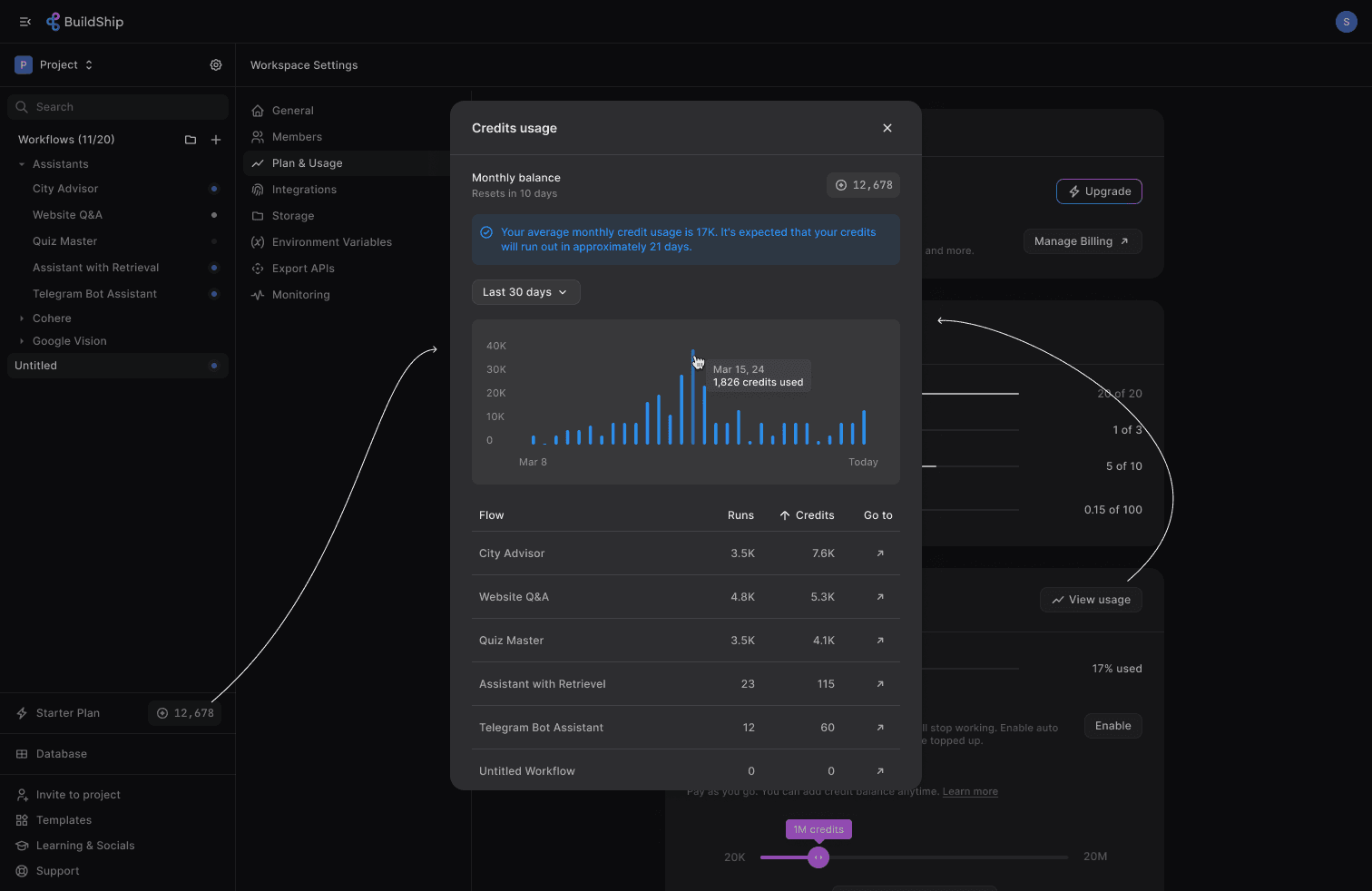This screenshot has width=1372, height=891.
Task: Click the Starter Plan lightning icon
Action: pyautogui.click(x=22, y=713)
